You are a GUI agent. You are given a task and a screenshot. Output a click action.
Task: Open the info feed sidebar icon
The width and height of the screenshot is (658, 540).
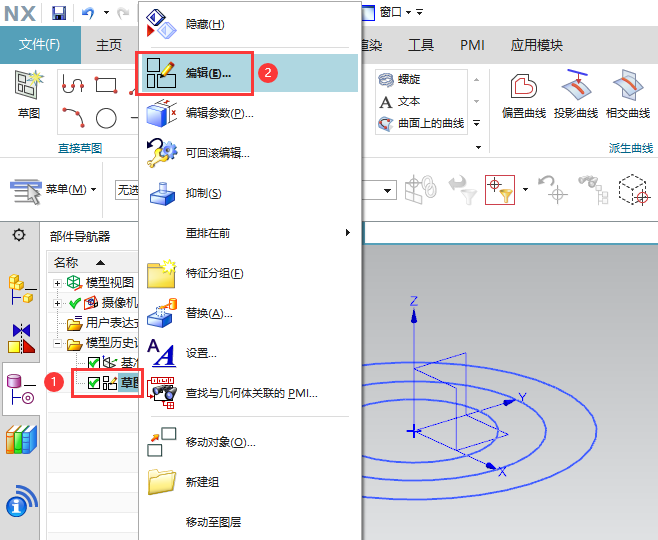21,501
